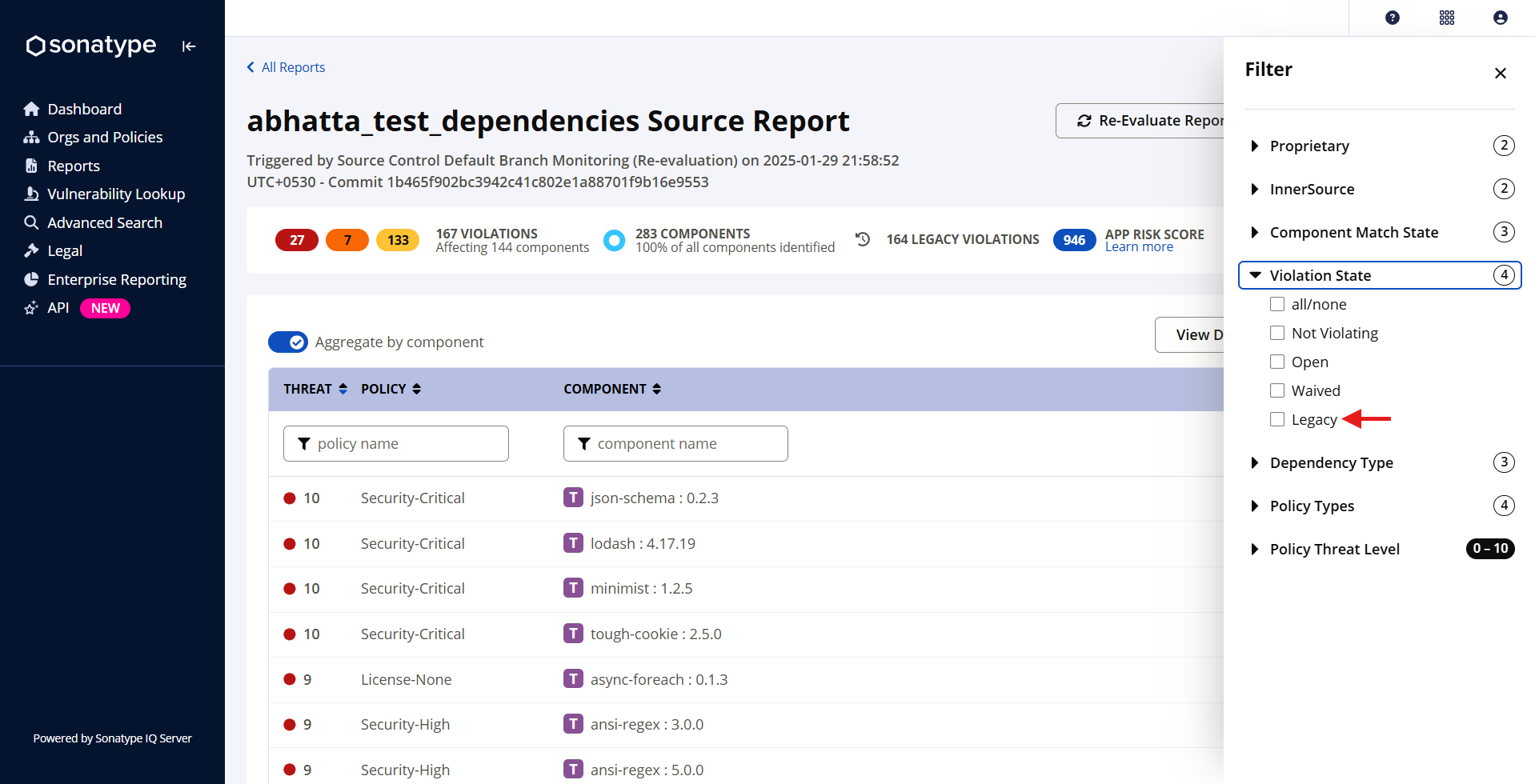Collapse the sidebar with the arrow icon
The height and width of the screenshot is (784, 1535).
coord(189,46)
